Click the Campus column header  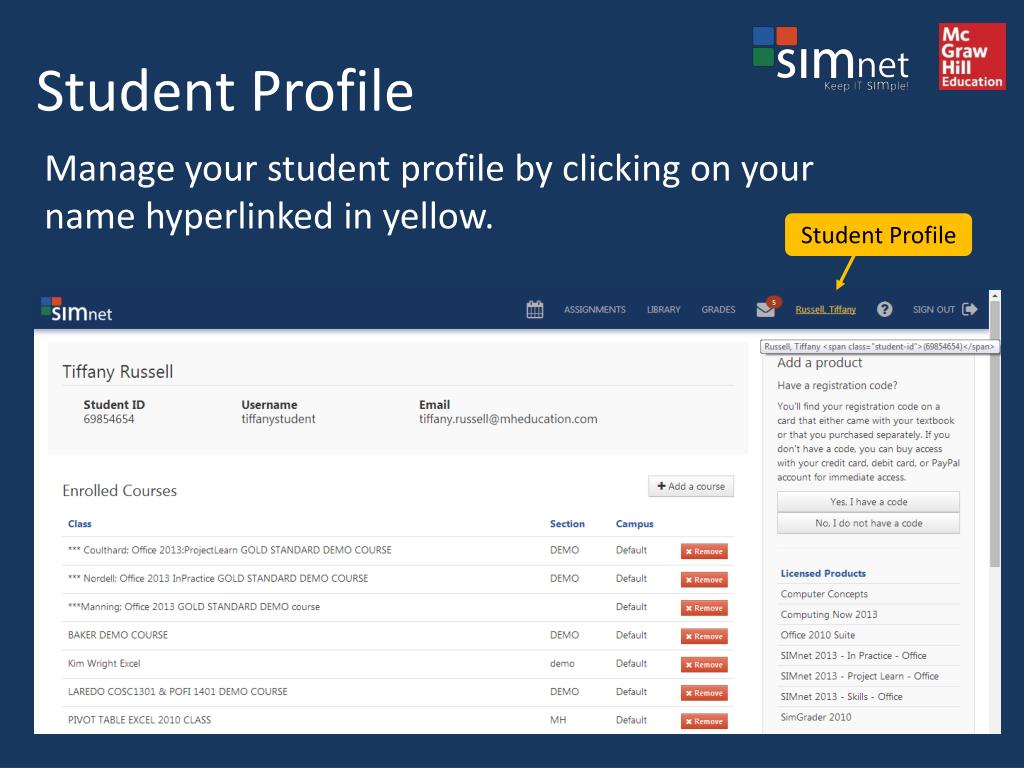[x=634, y=524]
